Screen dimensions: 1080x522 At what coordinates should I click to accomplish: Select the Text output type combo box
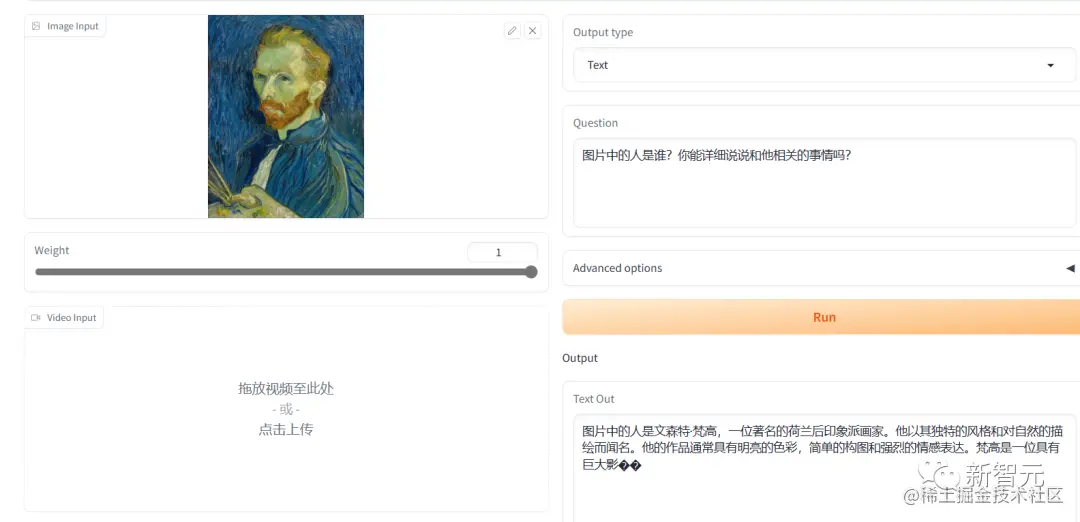click(824, 65)
